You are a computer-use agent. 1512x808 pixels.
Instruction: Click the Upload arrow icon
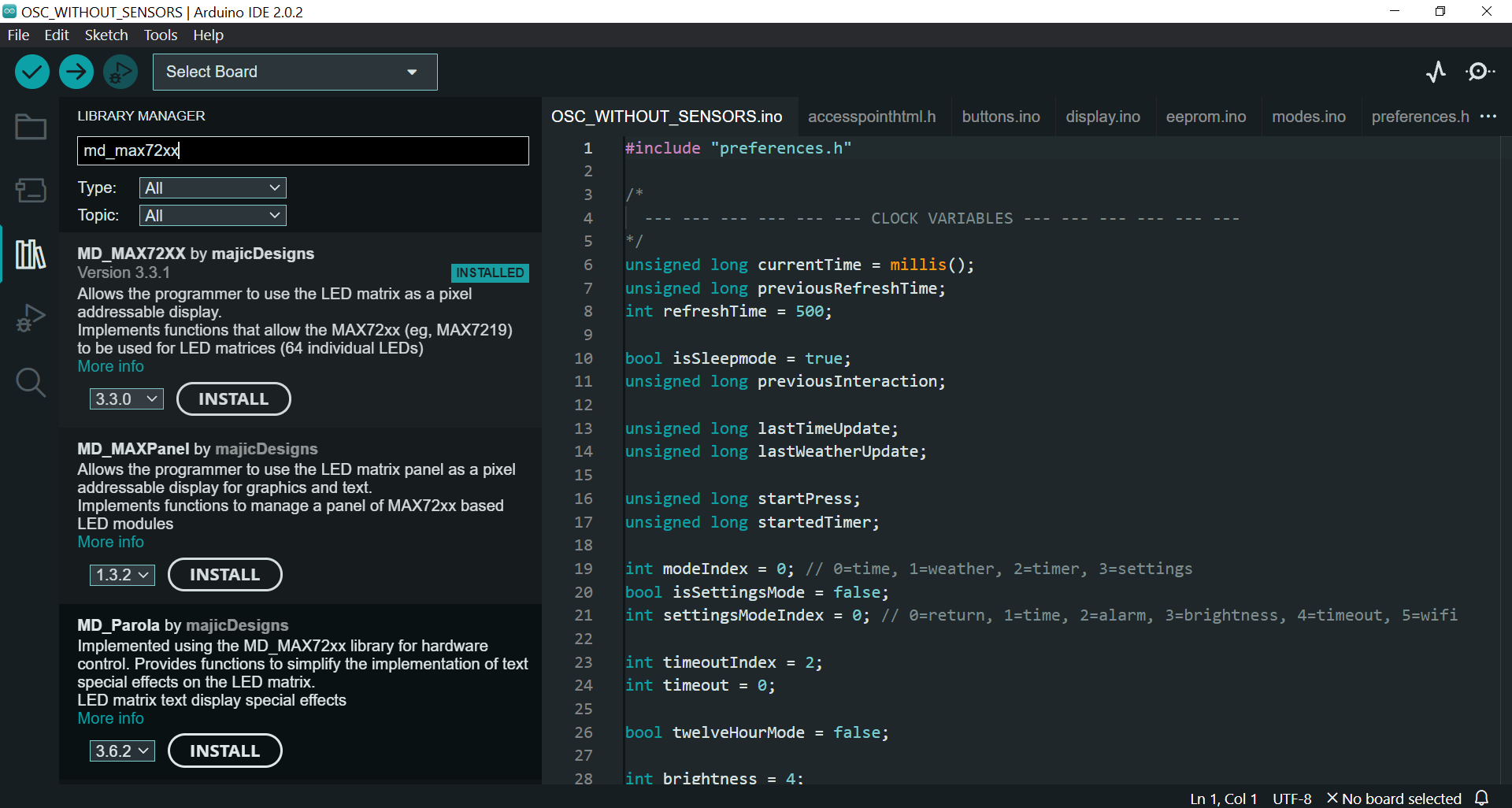tap(76, 72)
